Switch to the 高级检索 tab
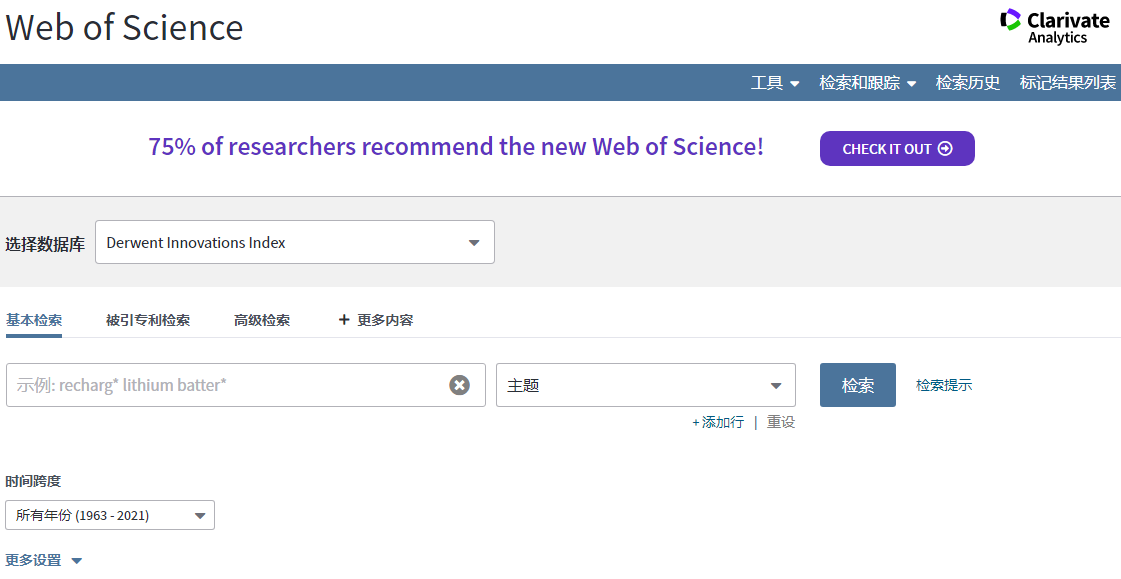This screenshot has height=579, width=1121. tap(262, 320)
